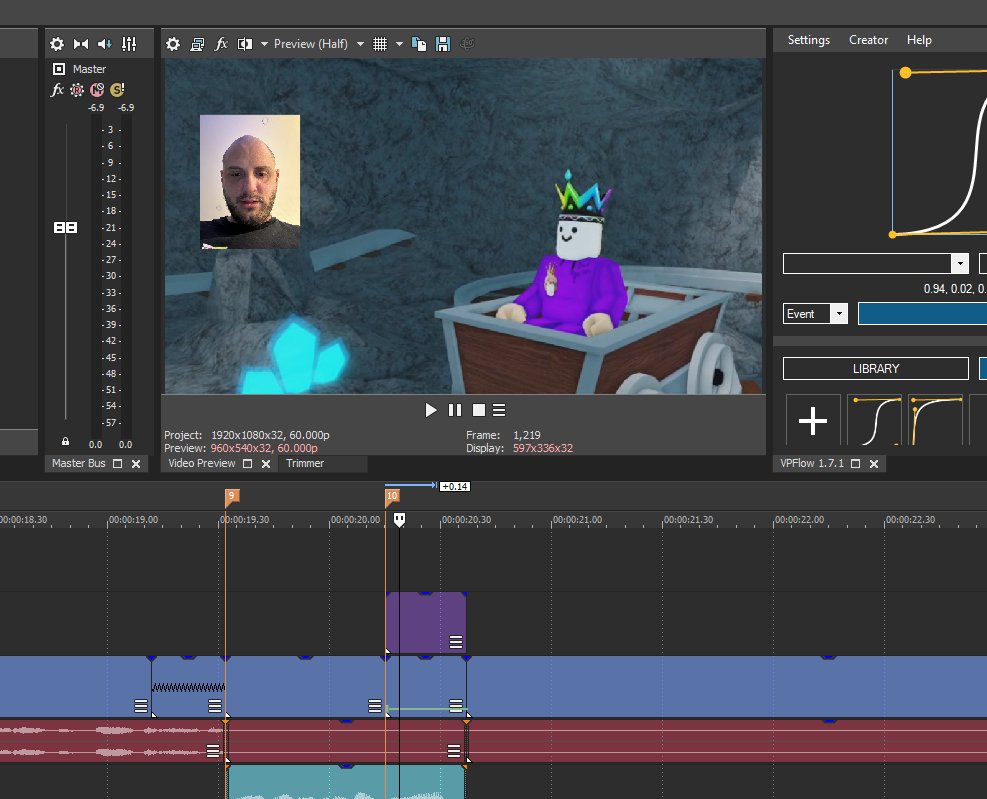Click the +0.14 loop region label
Screen dimensions: 987x799
coord(454,486)
